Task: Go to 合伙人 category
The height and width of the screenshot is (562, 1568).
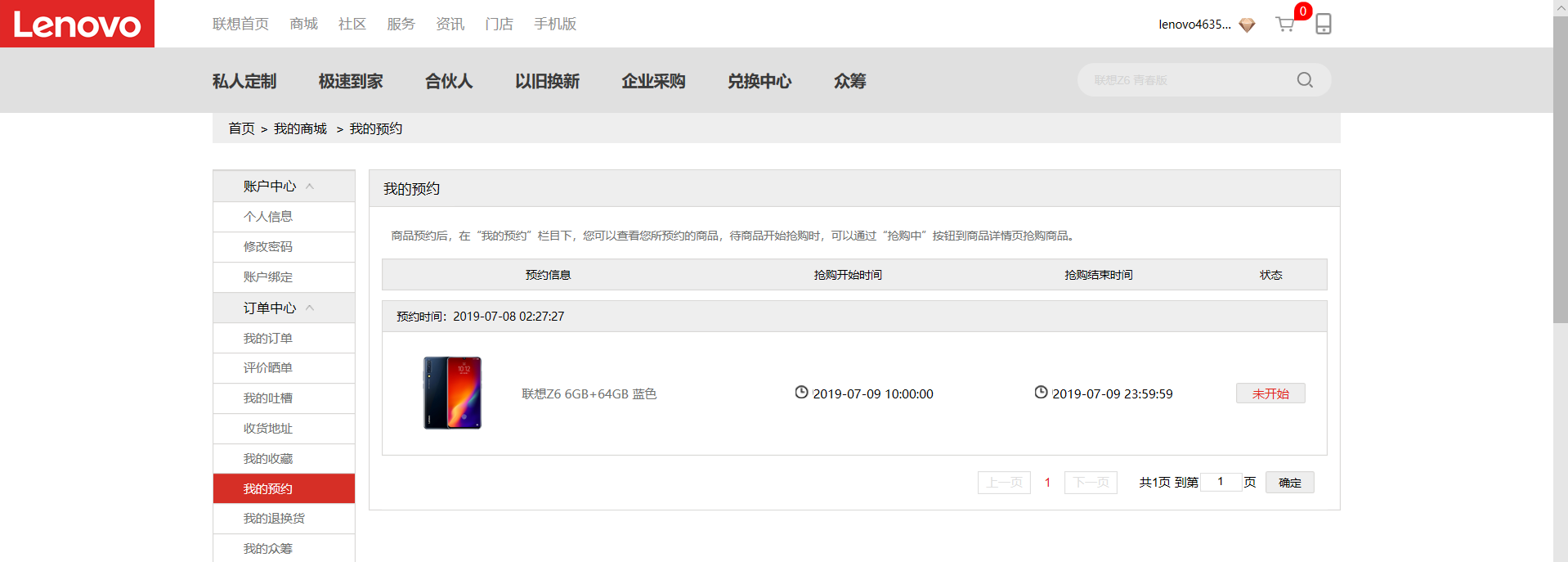Action: [449, 81]
